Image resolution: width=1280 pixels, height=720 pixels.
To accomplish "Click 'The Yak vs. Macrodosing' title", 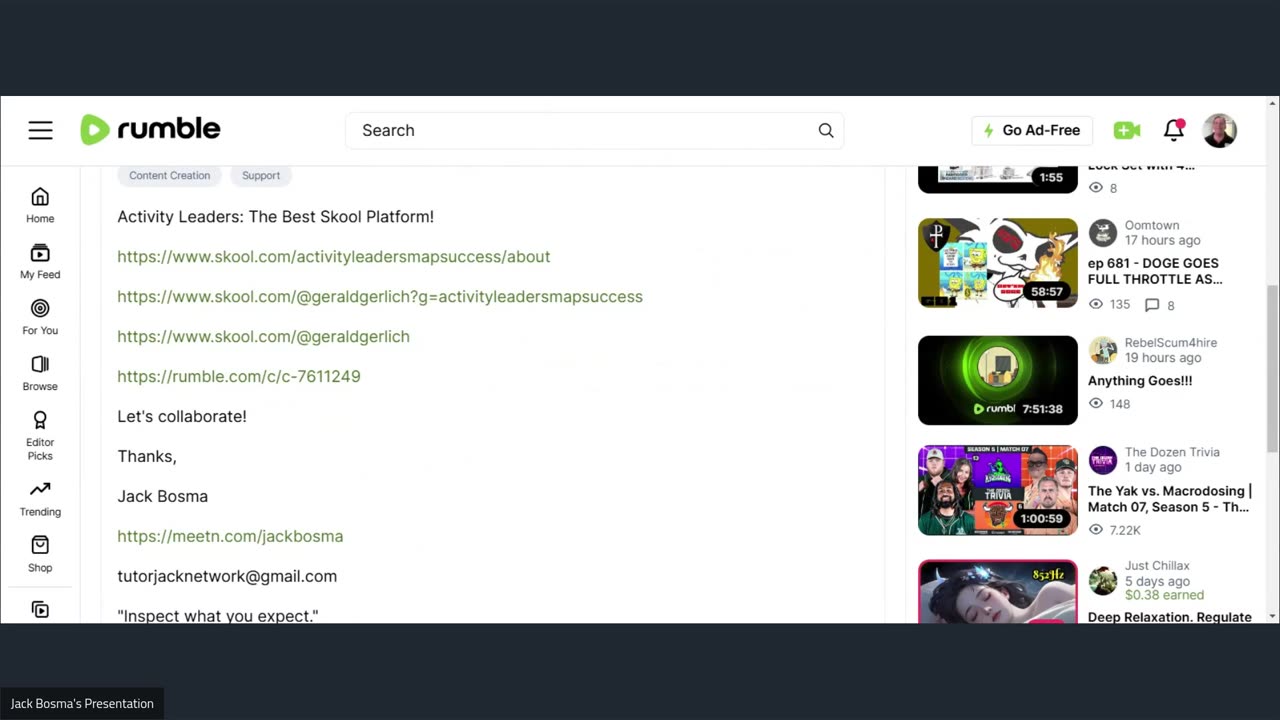I will click(x=1169, y=499).
